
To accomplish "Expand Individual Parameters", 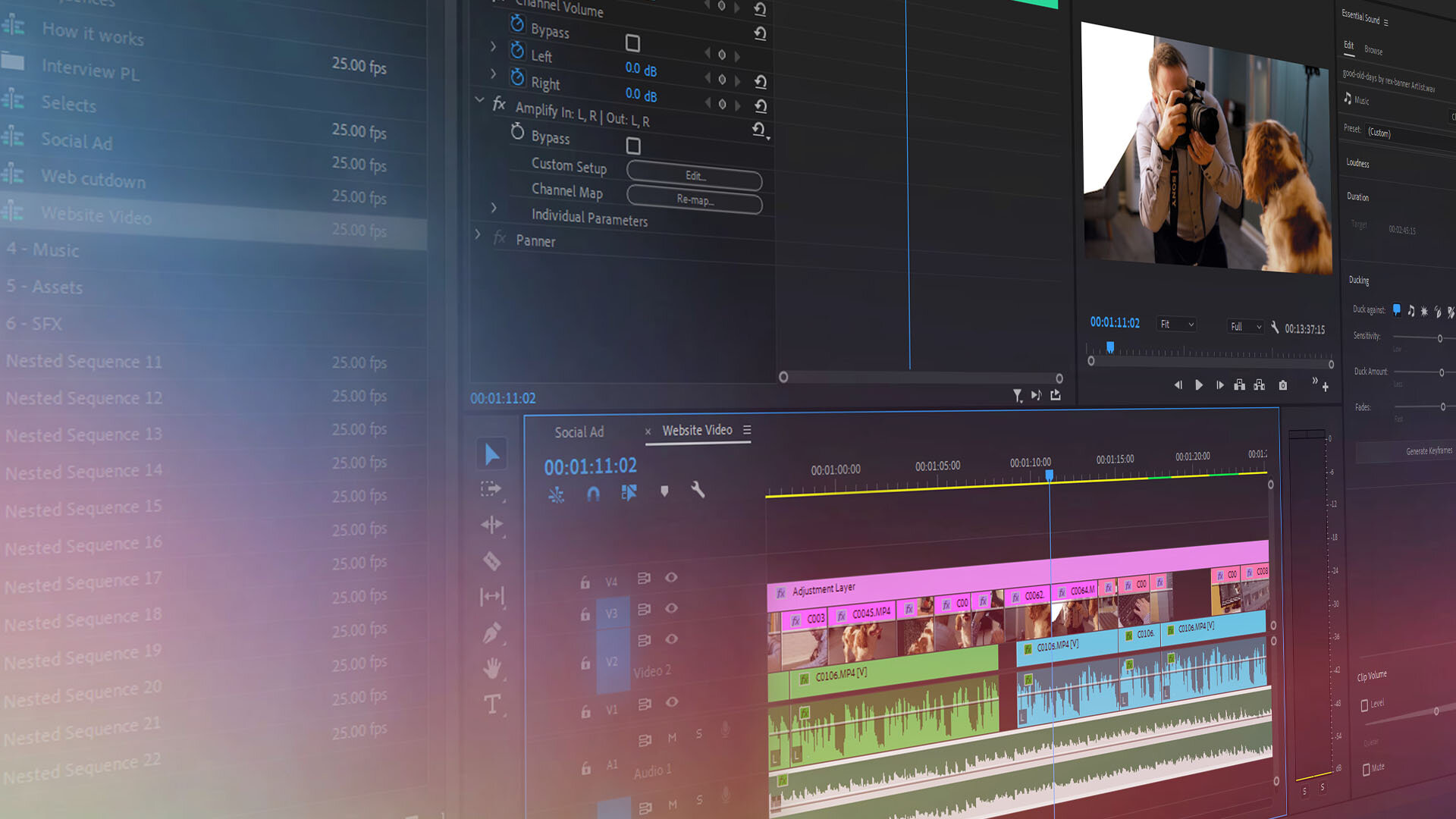I will click(494, 207).
